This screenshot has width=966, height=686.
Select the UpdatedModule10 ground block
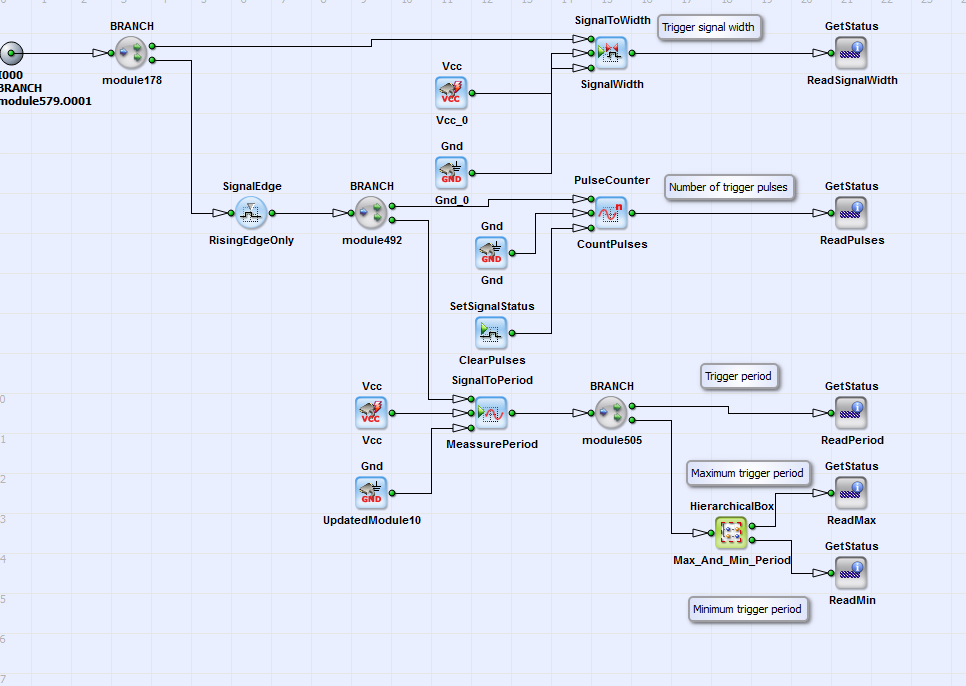371,492
